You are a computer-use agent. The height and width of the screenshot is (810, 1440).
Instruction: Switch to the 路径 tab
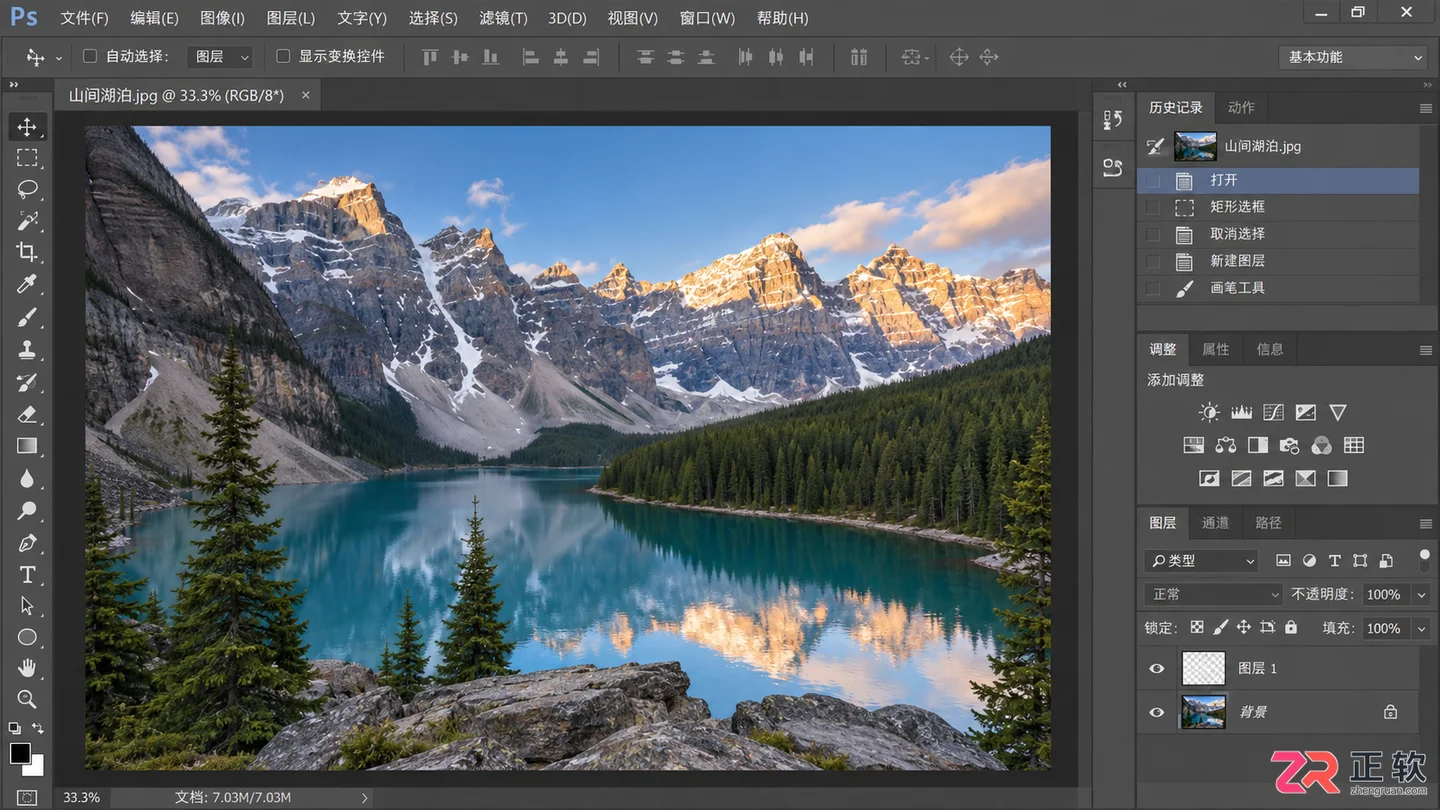(1268, 523)
